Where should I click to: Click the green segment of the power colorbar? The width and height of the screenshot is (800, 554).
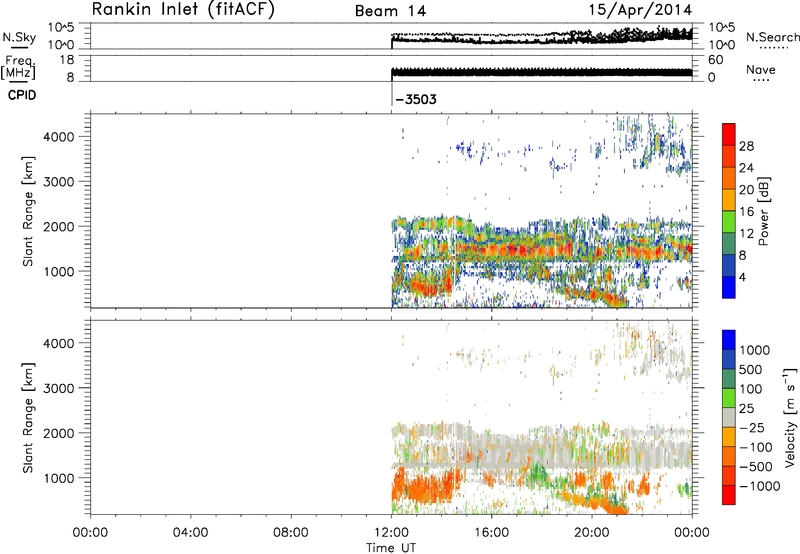729,221
